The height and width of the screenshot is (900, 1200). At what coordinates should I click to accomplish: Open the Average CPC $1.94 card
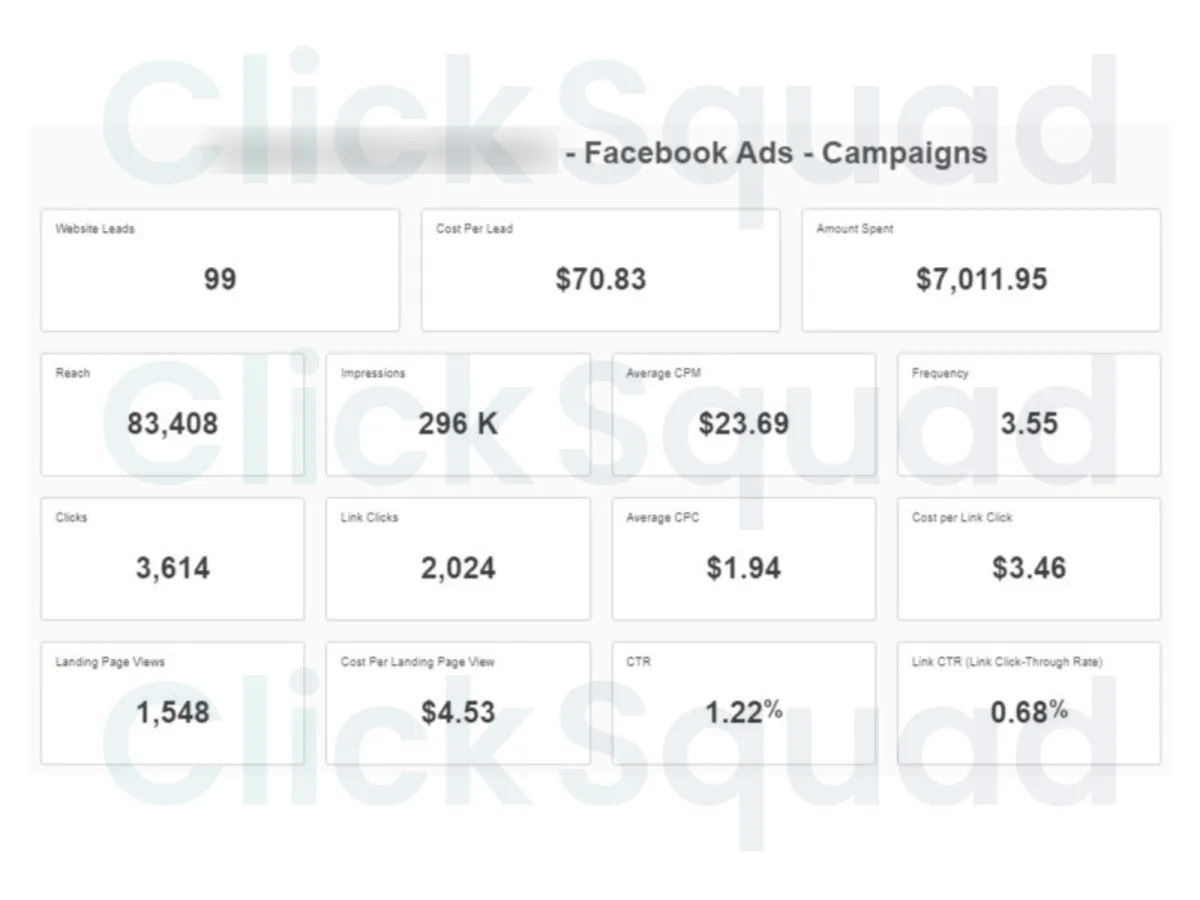pos(743,559)
